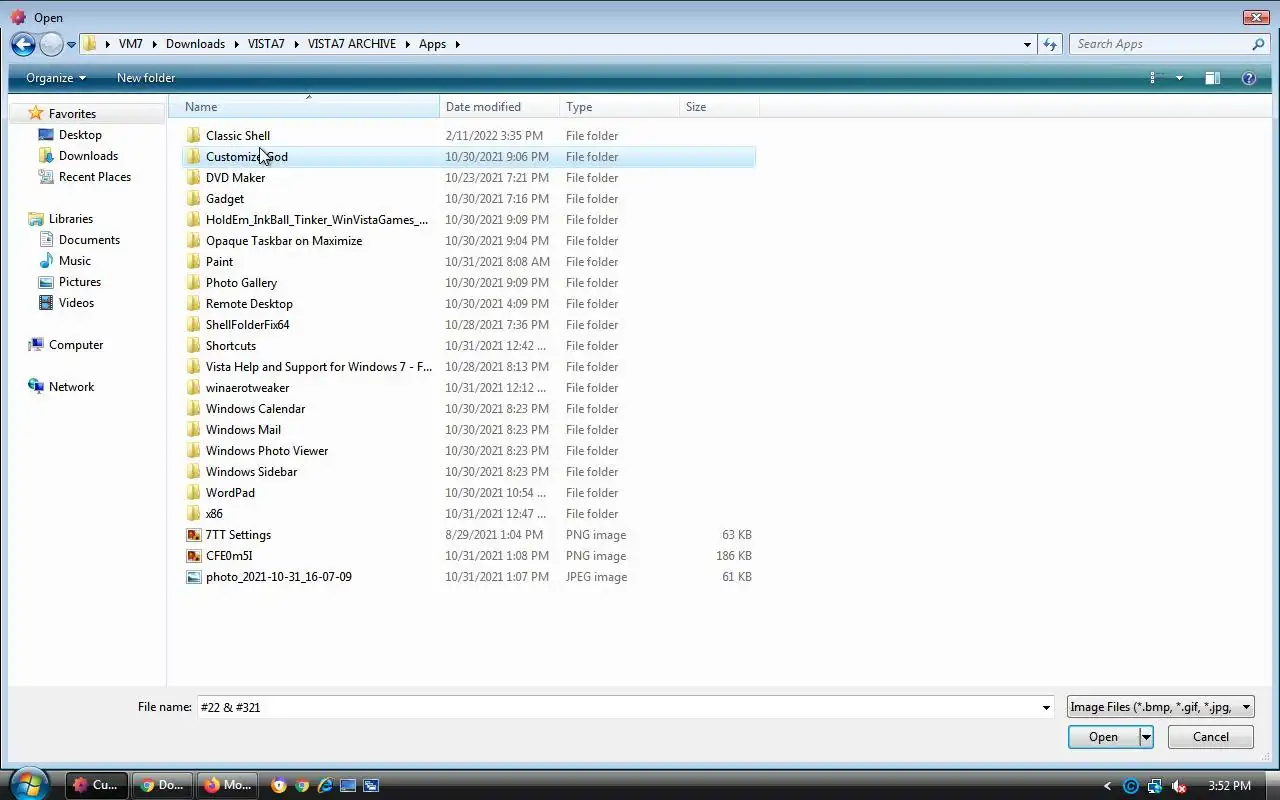Select the Windows Calendar folder icon

click(x=194, y=408)
